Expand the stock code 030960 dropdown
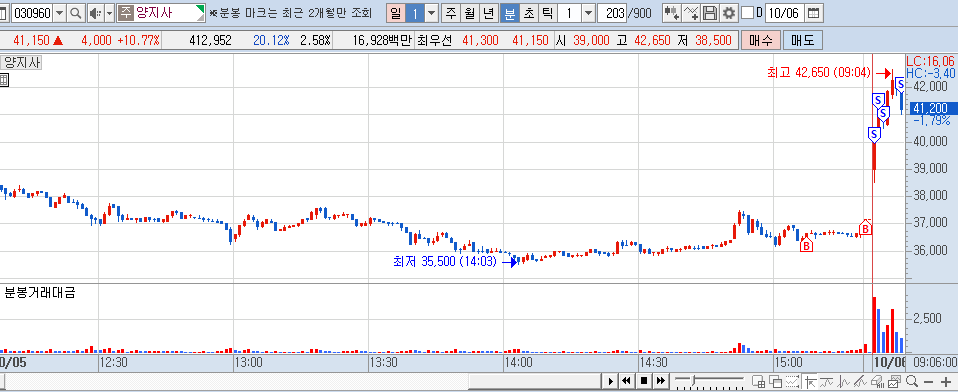This screenshot has height=392, width=958. pyautogui.click(x=60, y=12)
